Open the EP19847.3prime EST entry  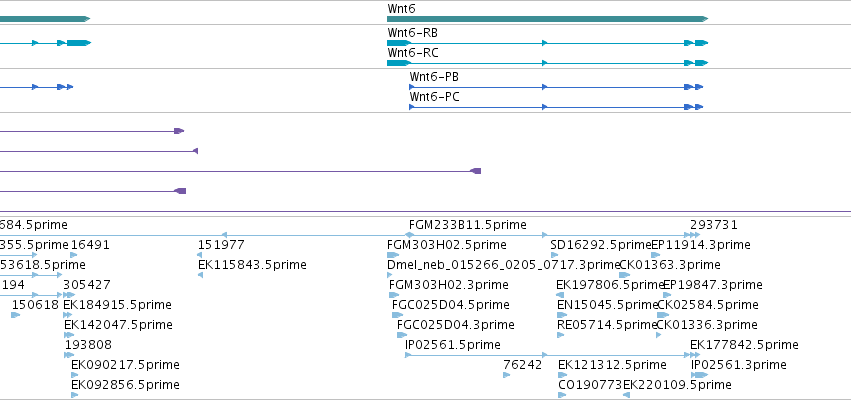click(x=713, y=285)
